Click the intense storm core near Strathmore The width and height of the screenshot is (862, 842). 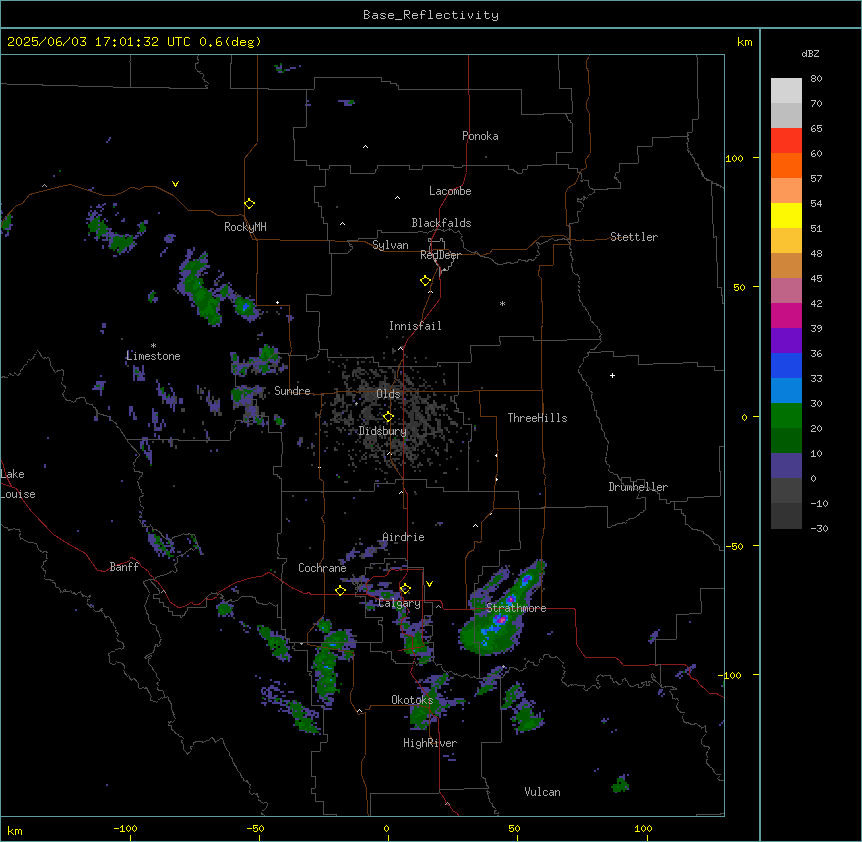click(x=500, y=619)
